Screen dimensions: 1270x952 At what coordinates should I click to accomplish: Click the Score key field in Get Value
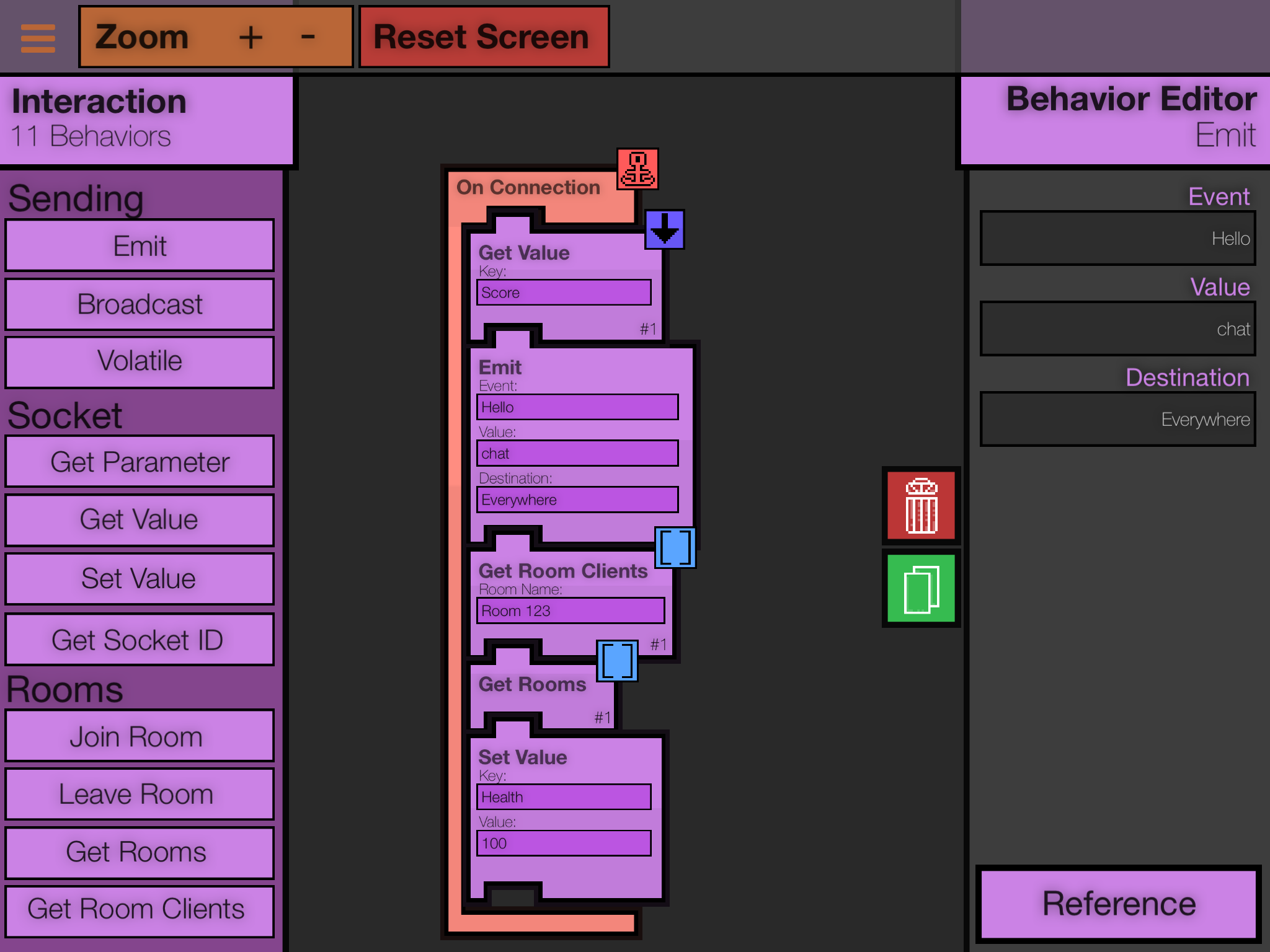563,293
